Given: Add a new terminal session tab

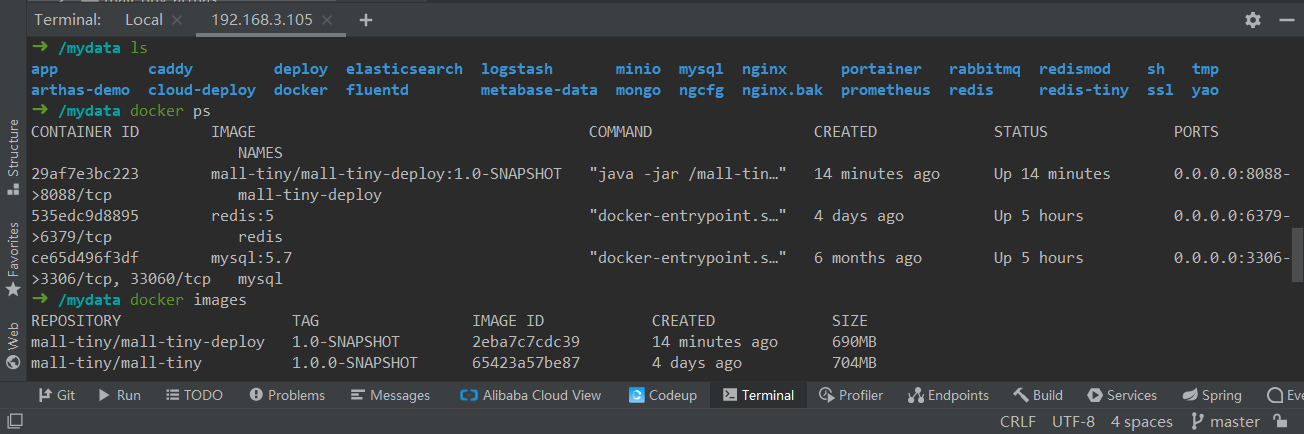Looking at the screenshot, I should pyautogui.click(x=366, y=20).
